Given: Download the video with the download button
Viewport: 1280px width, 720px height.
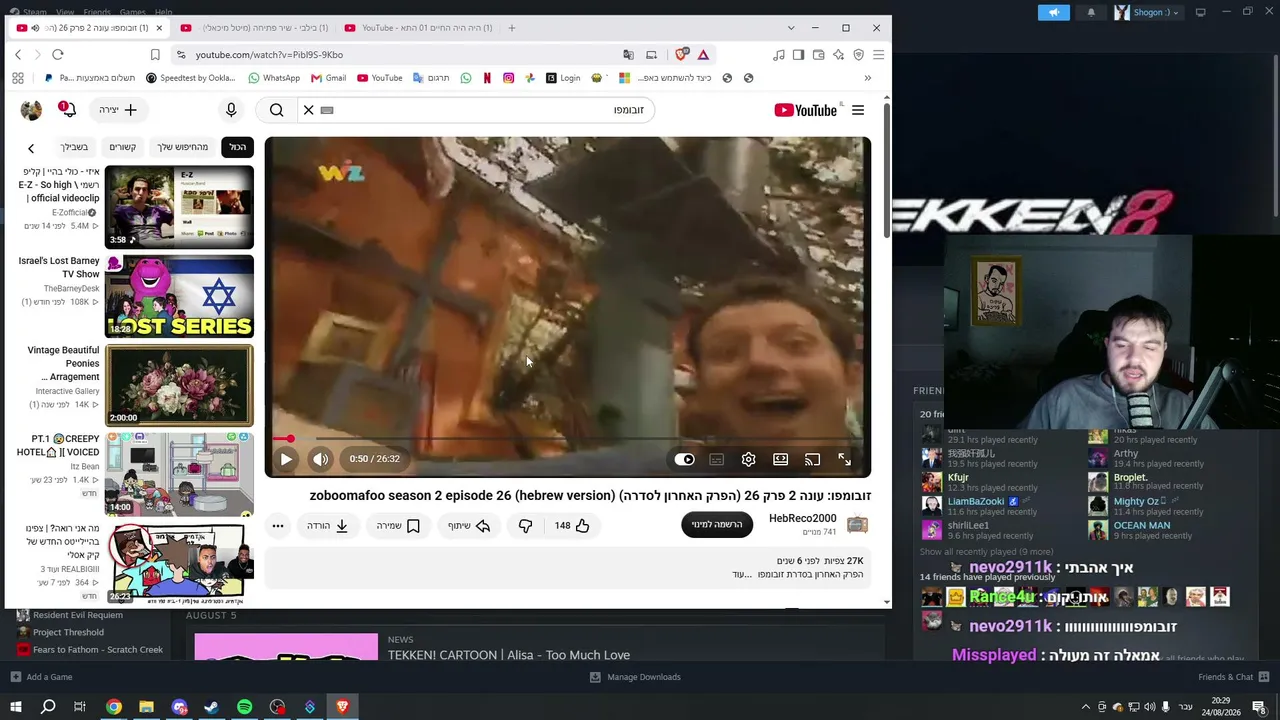Looking at the screenshot, I should pyautogui.click(x=328, y=526).
